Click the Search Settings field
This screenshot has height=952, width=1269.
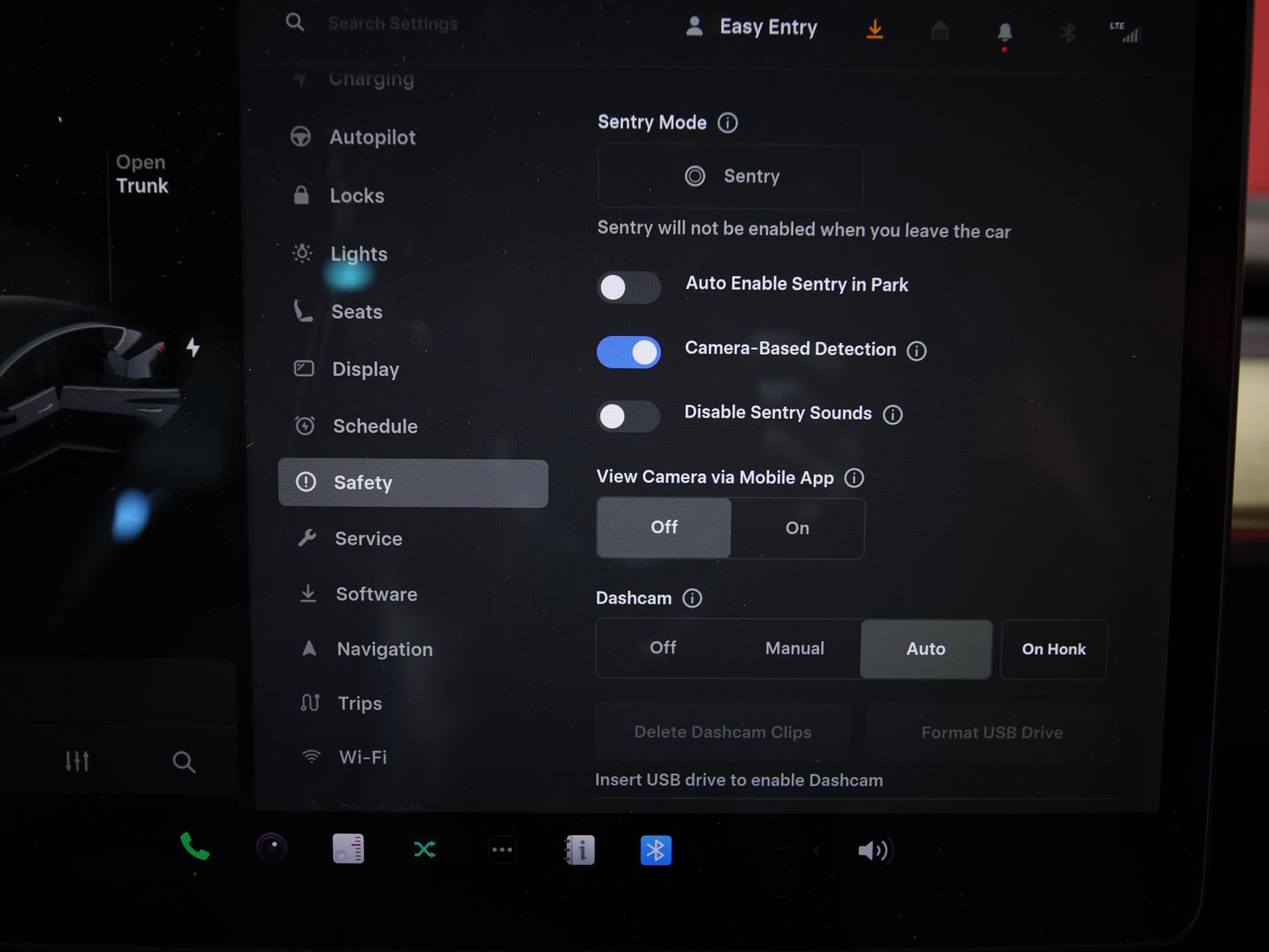(x=393, y=24)
